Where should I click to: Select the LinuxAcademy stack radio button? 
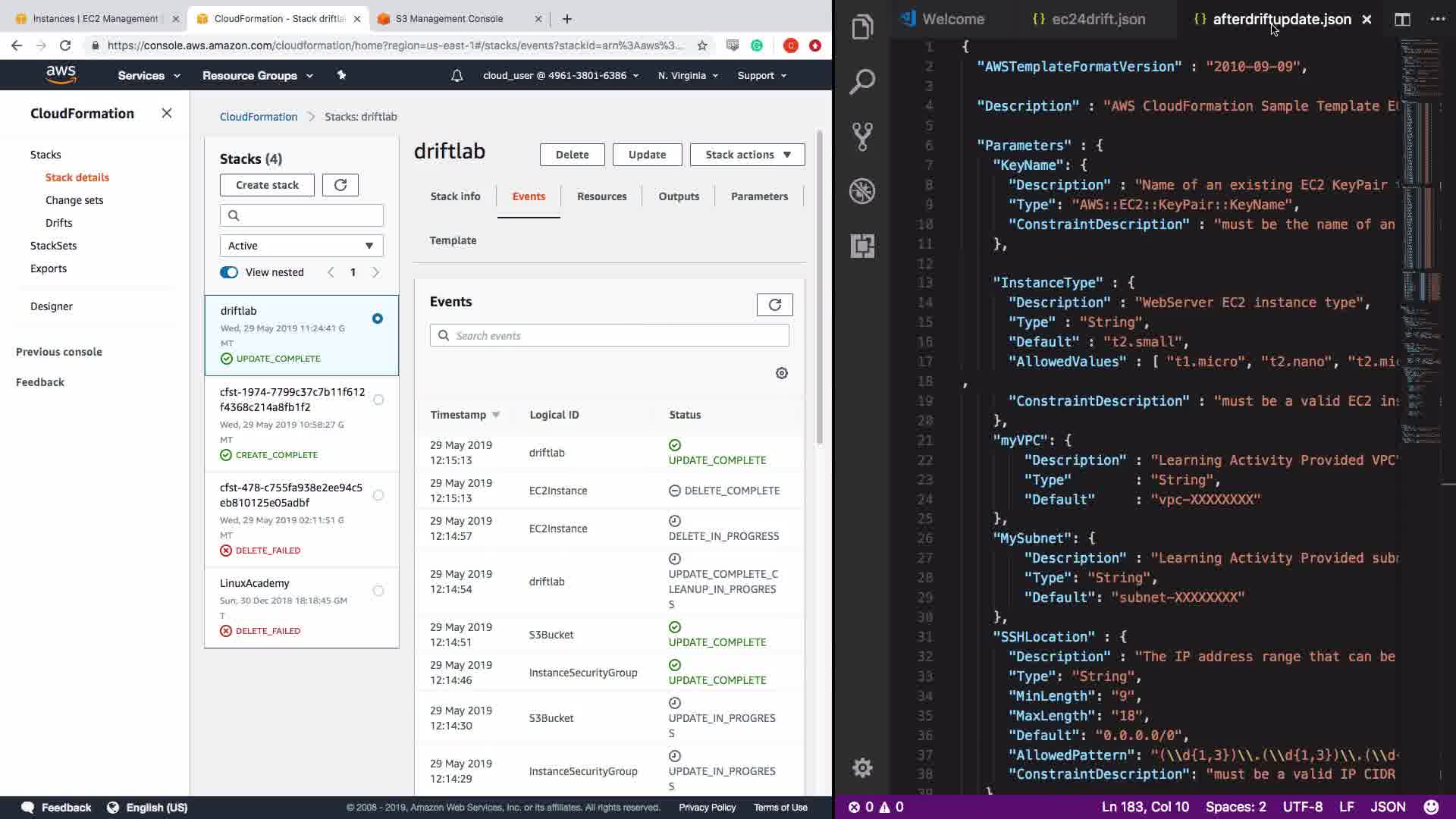tap(378, 591)
